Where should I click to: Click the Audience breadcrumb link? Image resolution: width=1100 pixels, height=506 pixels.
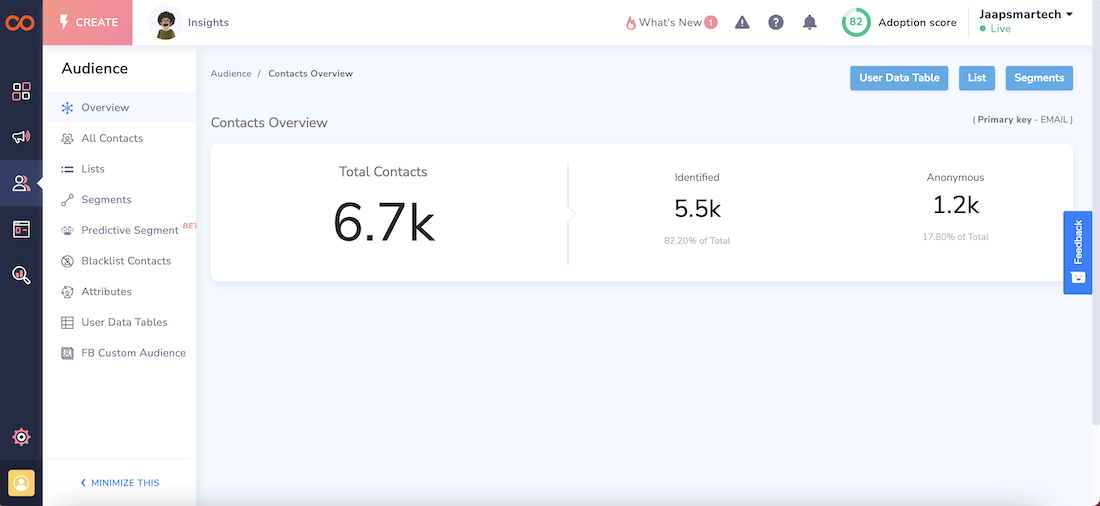pyautogui.click(x=230, y=74)
